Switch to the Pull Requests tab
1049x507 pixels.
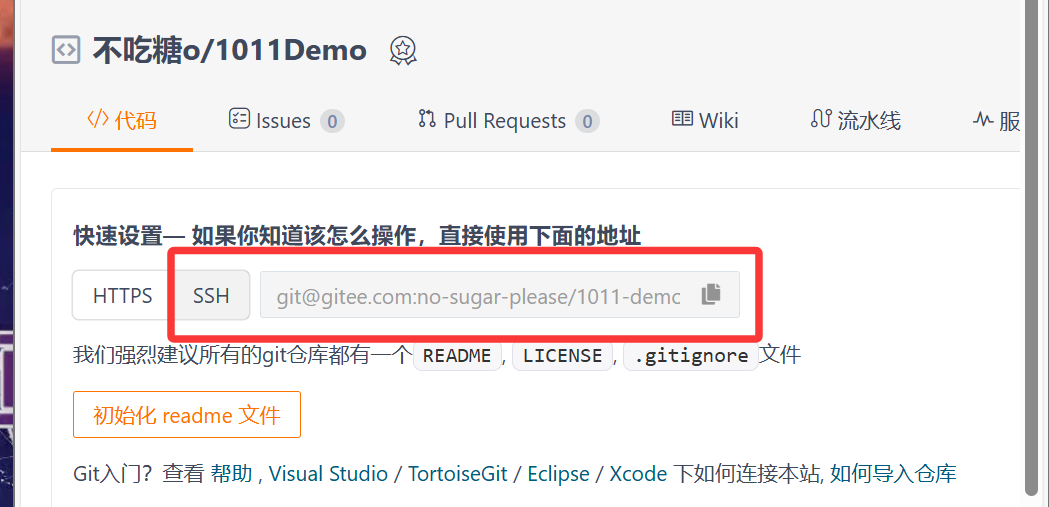[x=508, y=120]
